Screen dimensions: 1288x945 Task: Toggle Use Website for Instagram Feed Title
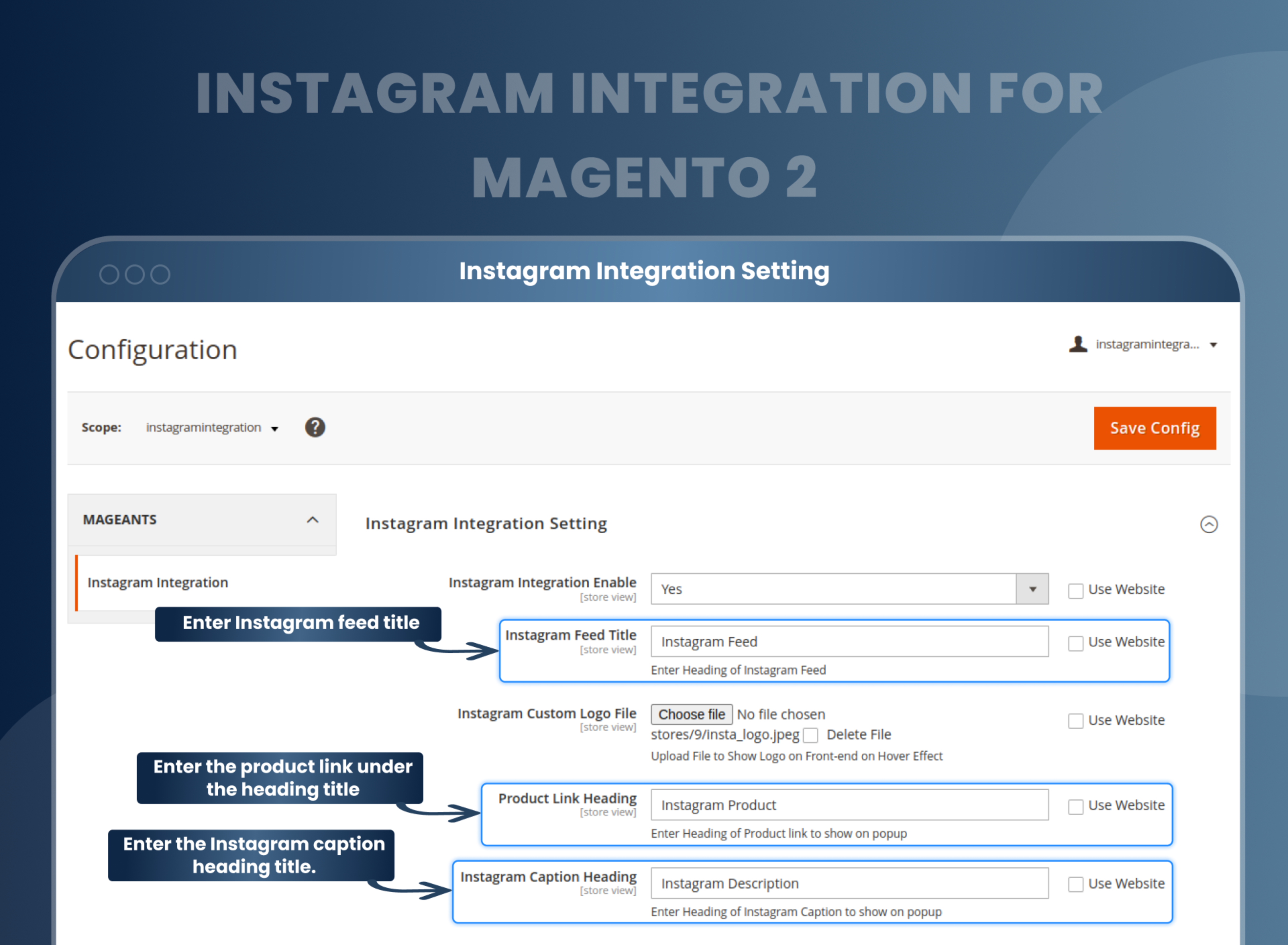(x=1075, y=643)
